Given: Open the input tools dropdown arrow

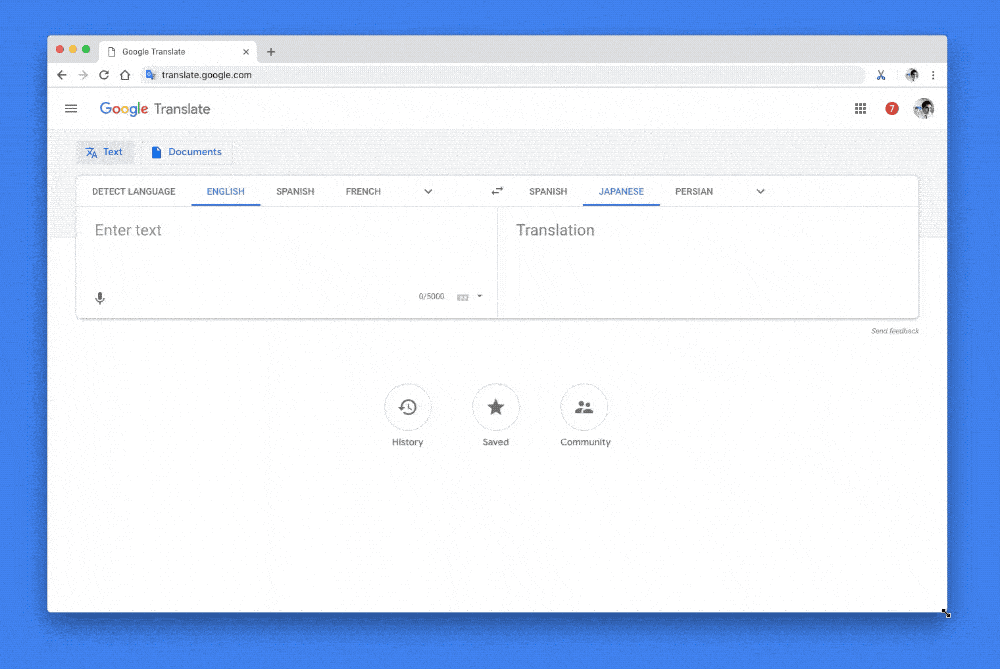Looking at the screenshot, I should (480, 297).
